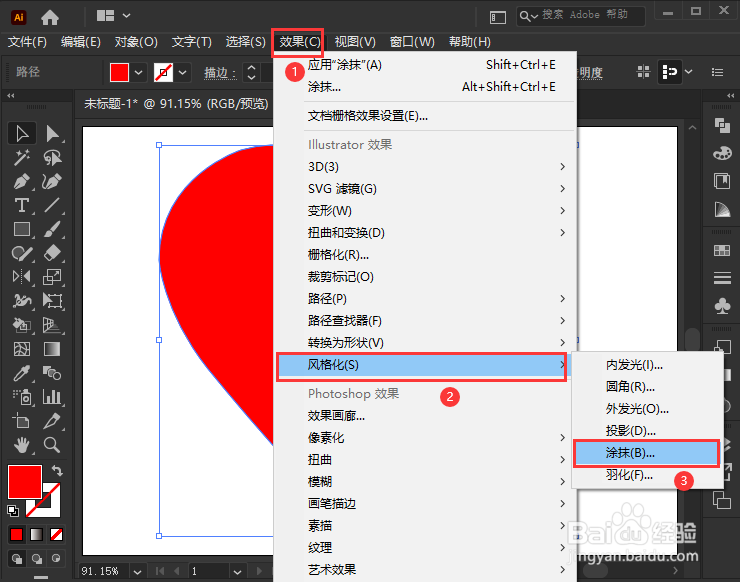Image resolution: width=740 pixels, height=582 pixels.
Task: Open the 效果(C) menu
Action: (299, 42)
